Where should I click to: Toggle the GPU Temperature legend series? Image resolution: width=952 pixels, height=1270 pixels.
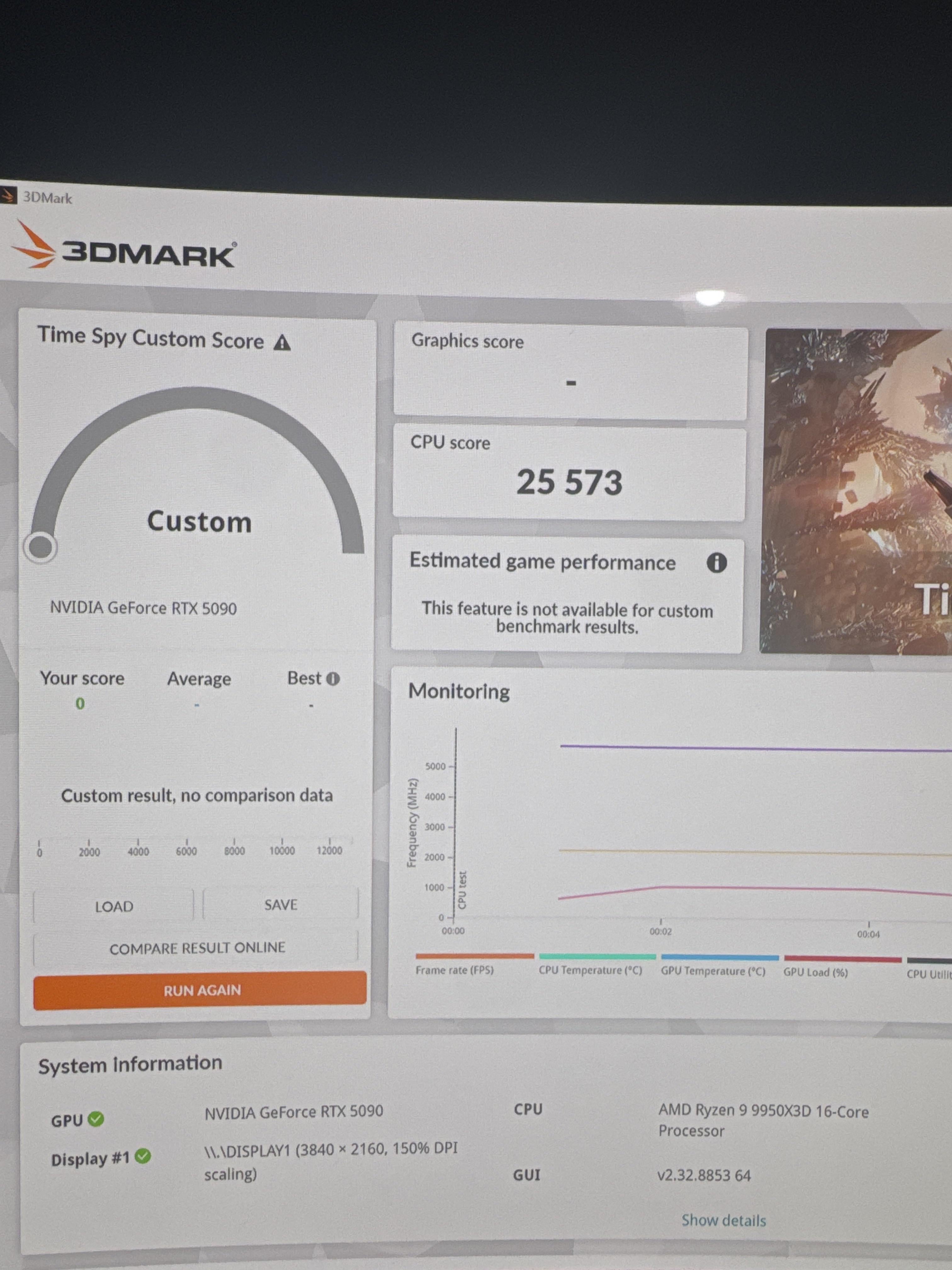pos(713,971)
